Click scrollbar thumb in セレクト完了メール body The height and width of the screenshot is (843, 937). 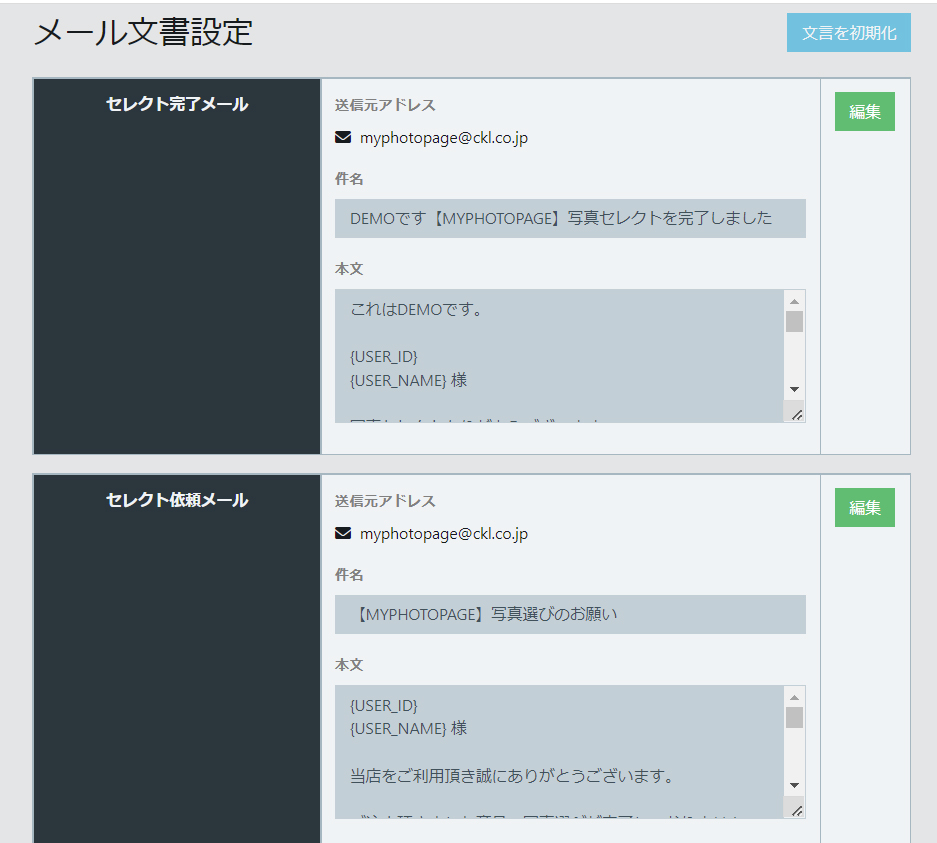794,321
